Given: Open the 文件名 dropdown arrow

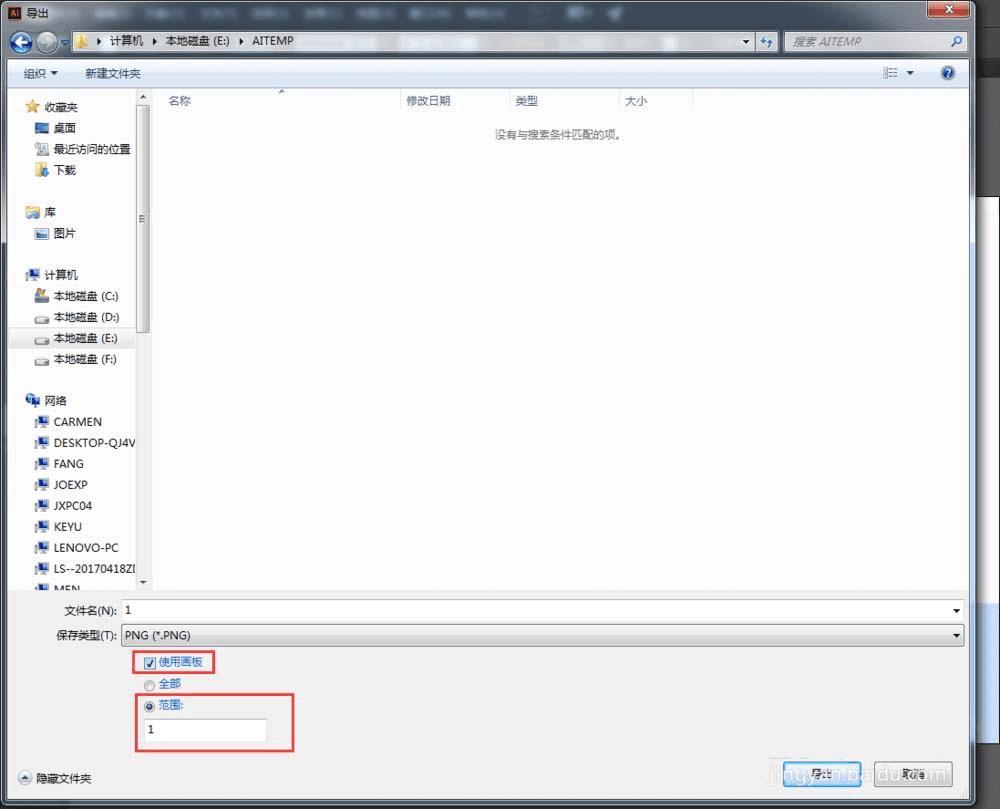Looking at the screenshot, I should 956,611.
